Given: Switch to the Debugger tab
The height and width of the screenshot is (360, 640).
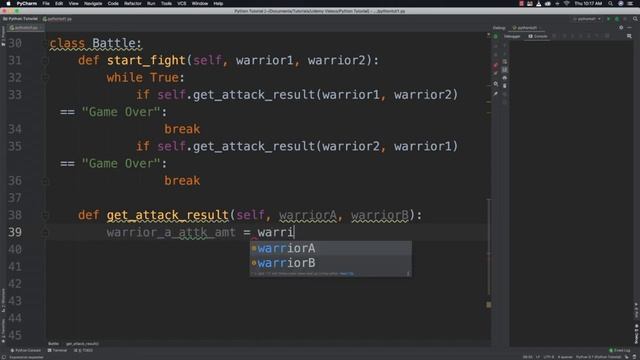Looking at the screenshot, I should (512, 36).
